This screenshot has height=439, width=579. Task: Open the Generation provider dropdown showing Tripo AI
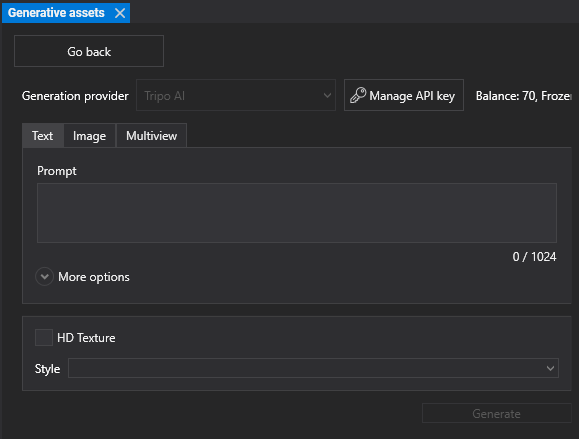click(x=236, y=95)
